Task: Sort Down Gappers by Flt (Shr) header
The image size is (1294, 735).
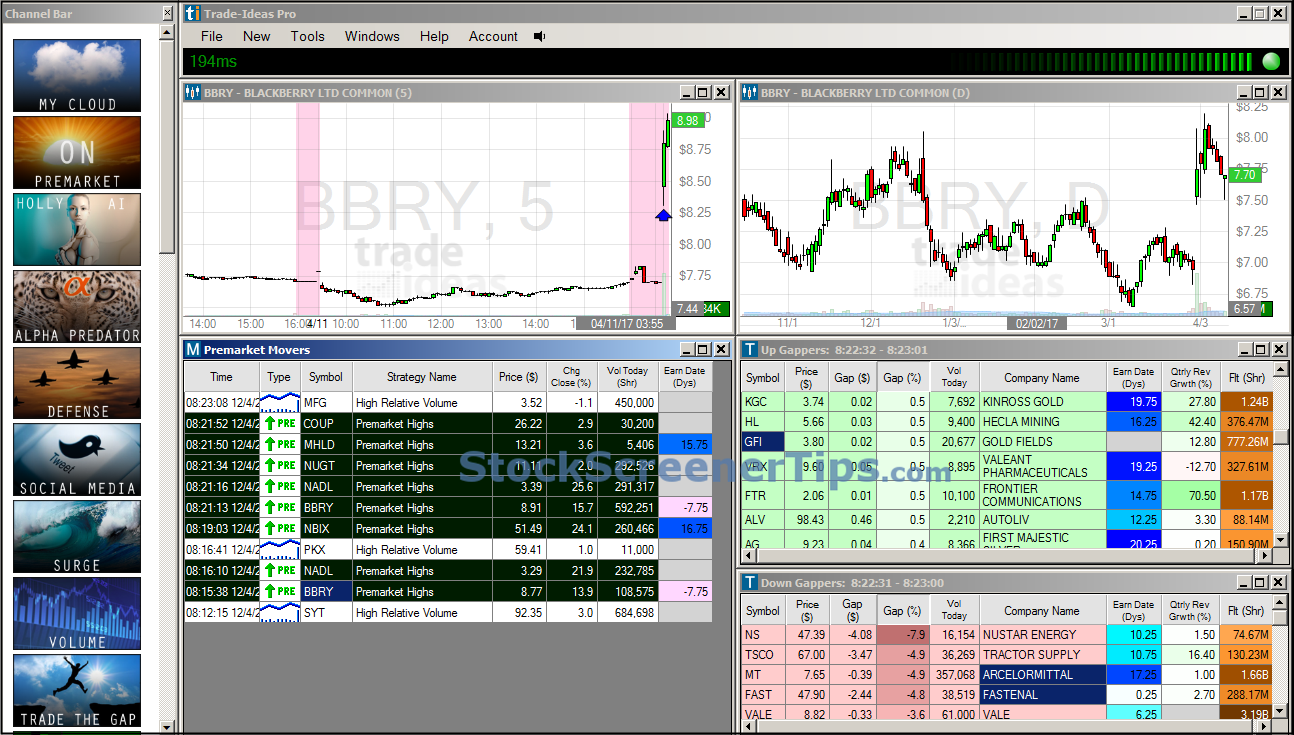Action: pos(1246,611)
